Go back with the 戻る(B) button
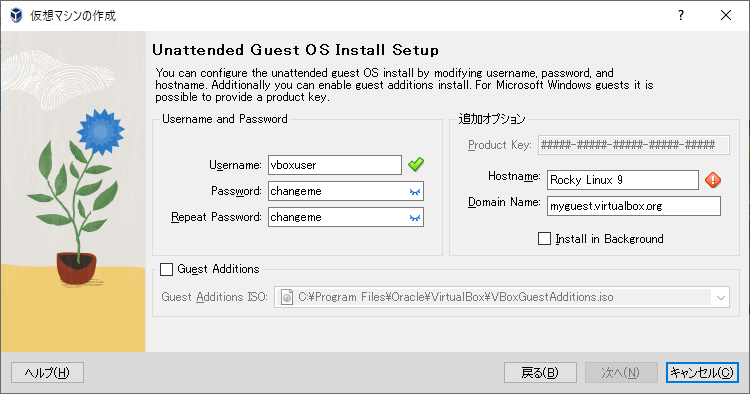The image size is (750, 394). (540, 372)
